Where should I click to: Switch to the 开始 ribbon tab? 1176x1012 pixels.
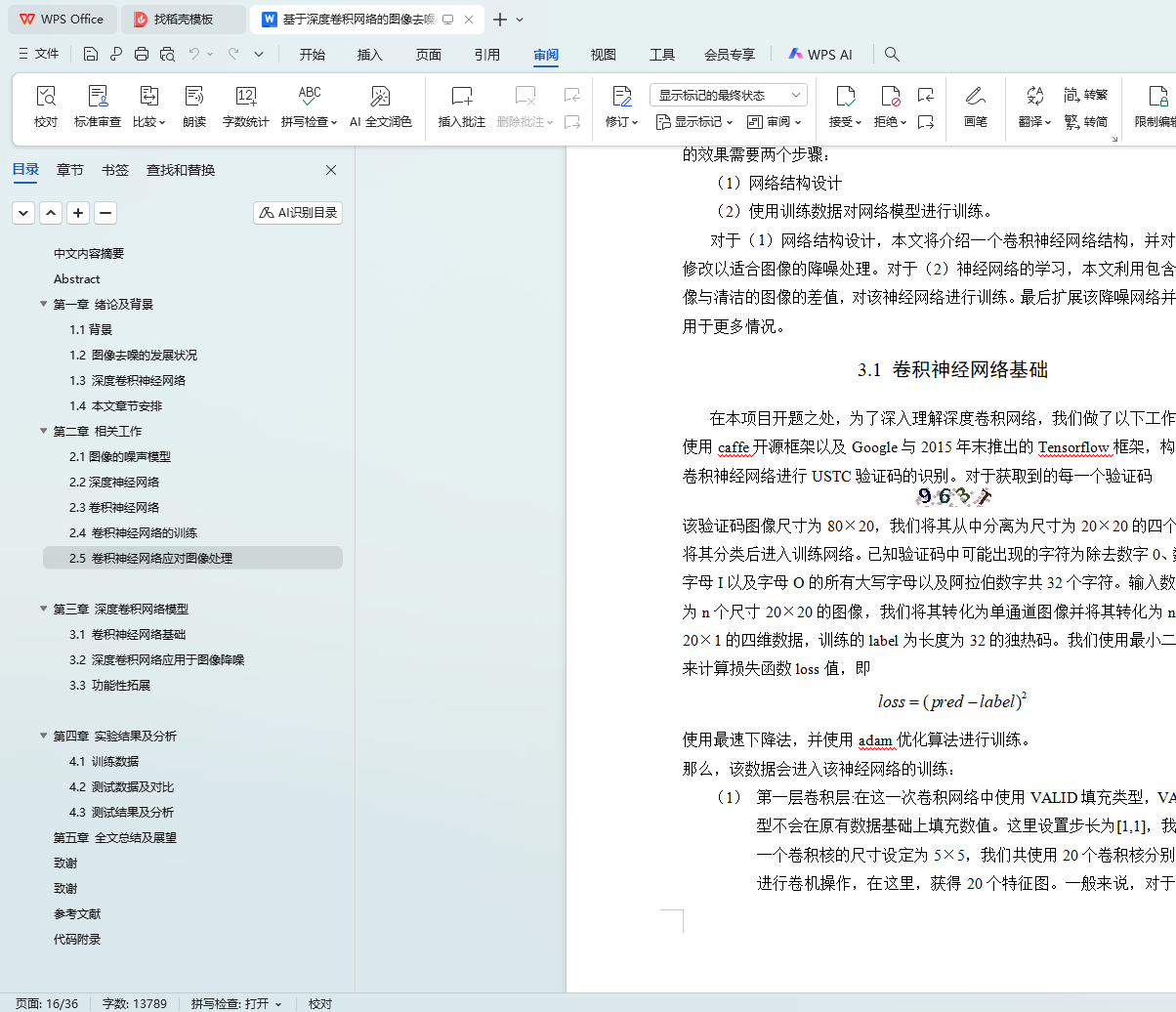tap(313, 55)
